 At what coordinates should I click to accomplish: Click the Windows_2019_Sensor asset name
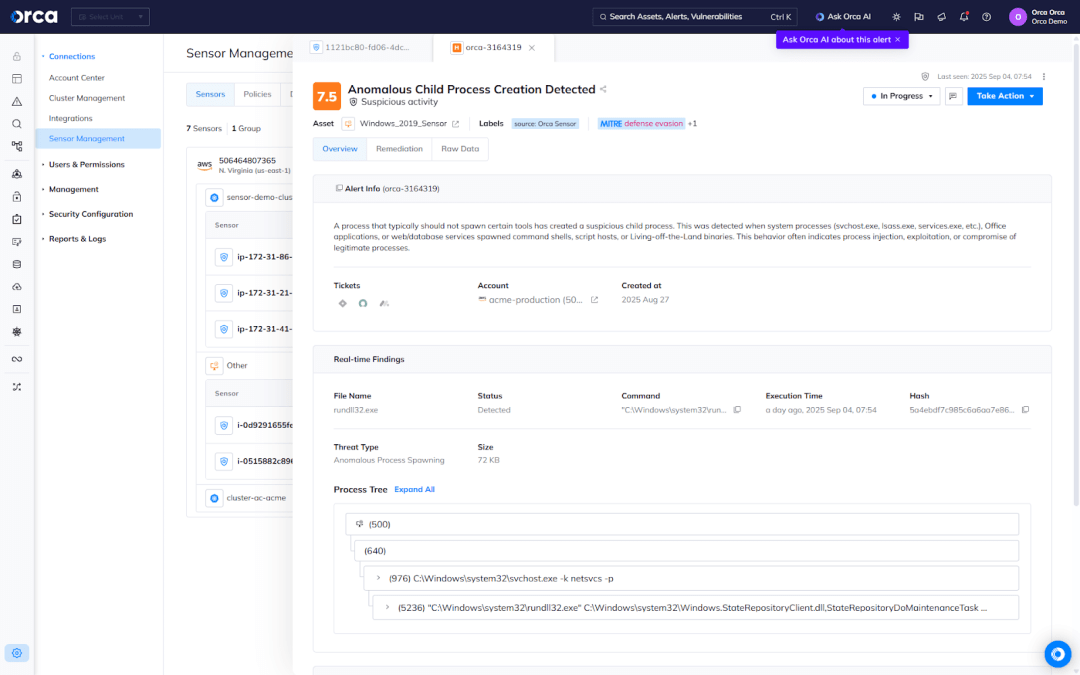[x=403, y=124]
